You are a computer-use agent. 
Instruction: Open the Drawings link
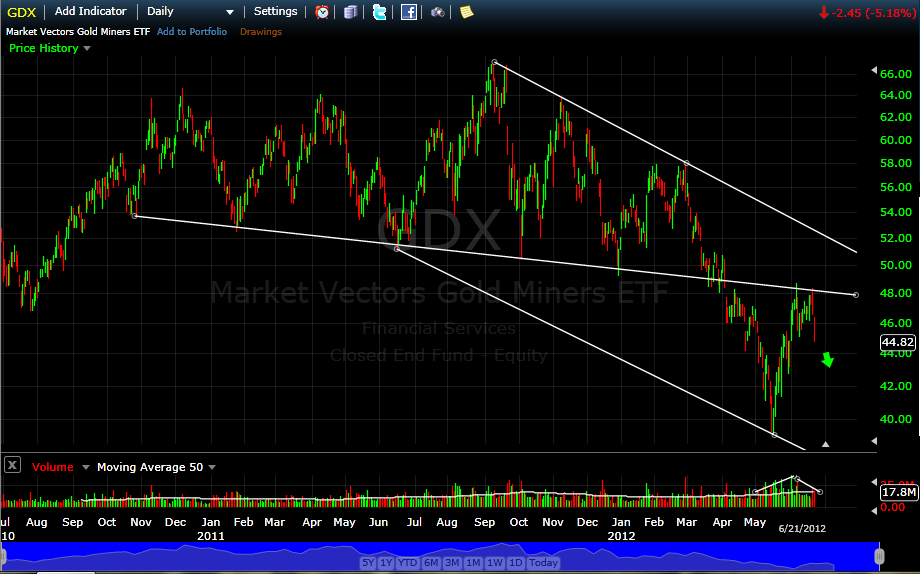261,32
